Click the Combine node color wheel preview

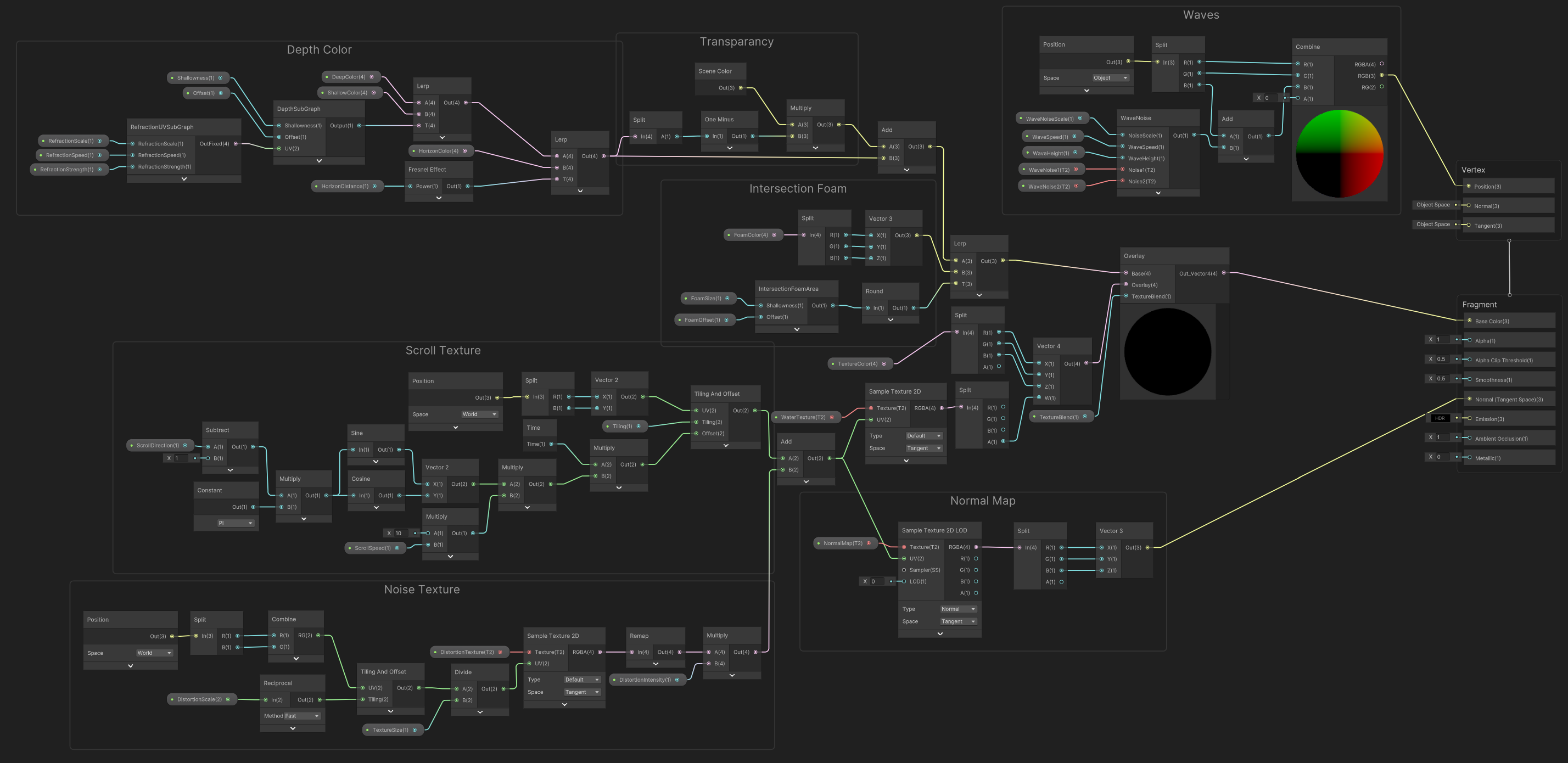[1339, 153]
